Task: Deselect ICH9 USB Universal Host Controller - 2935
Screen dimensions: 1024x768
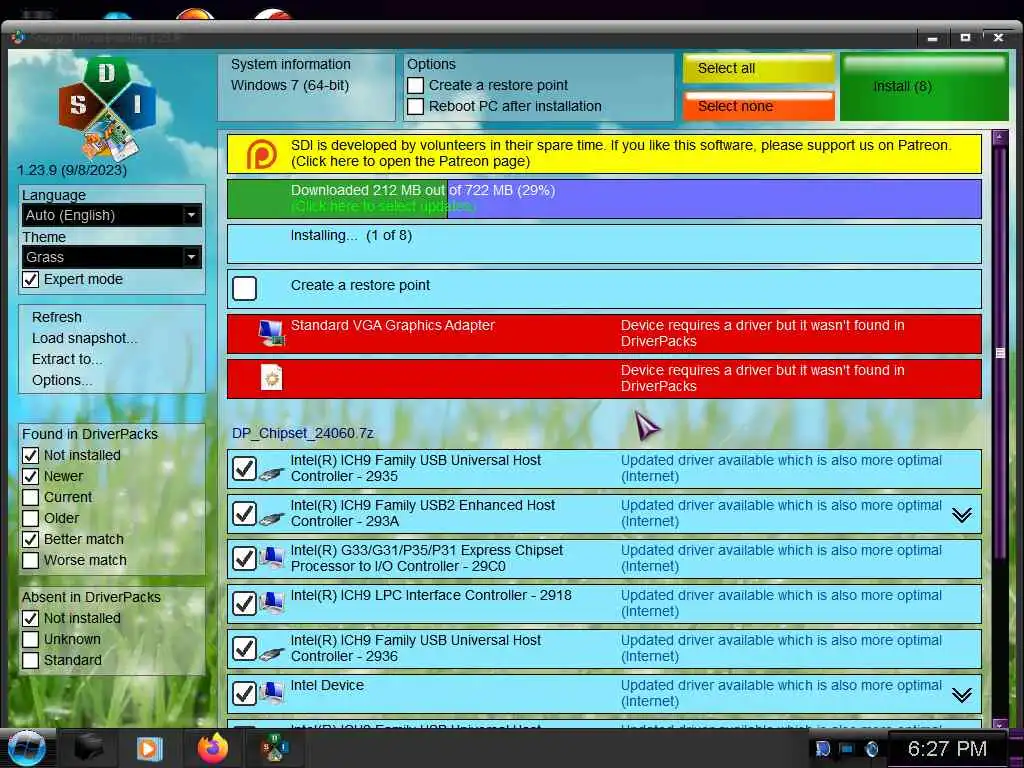Action: (244, 468)
